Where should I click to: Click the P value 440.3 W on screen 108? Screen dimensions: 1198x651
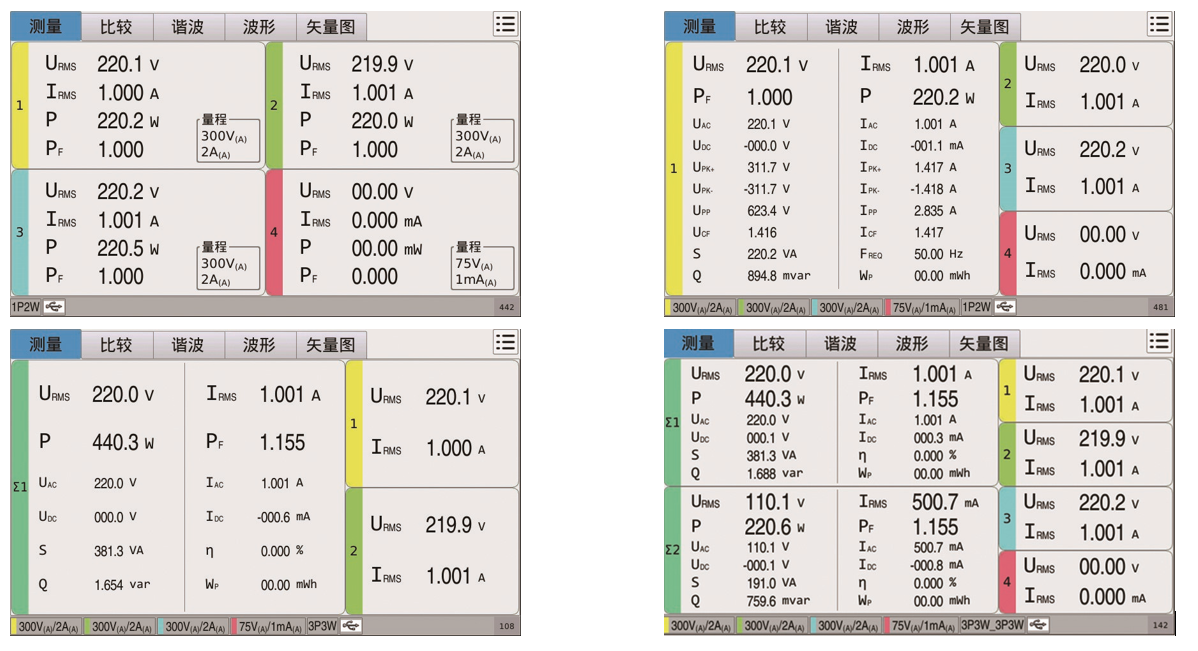pos(124,442)
